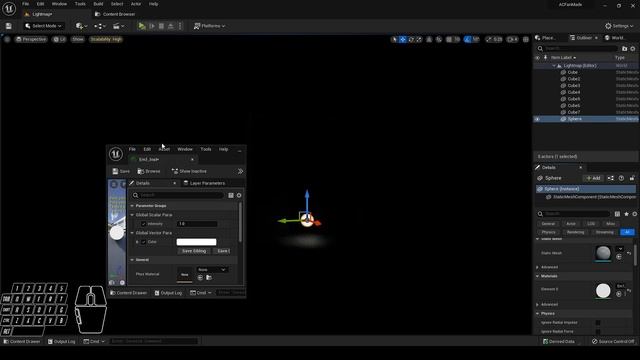Image resolution: width=640 pixels, height=360 pixels.
Task: Select Cube7 in the Outliner
Action: point(573,112)
